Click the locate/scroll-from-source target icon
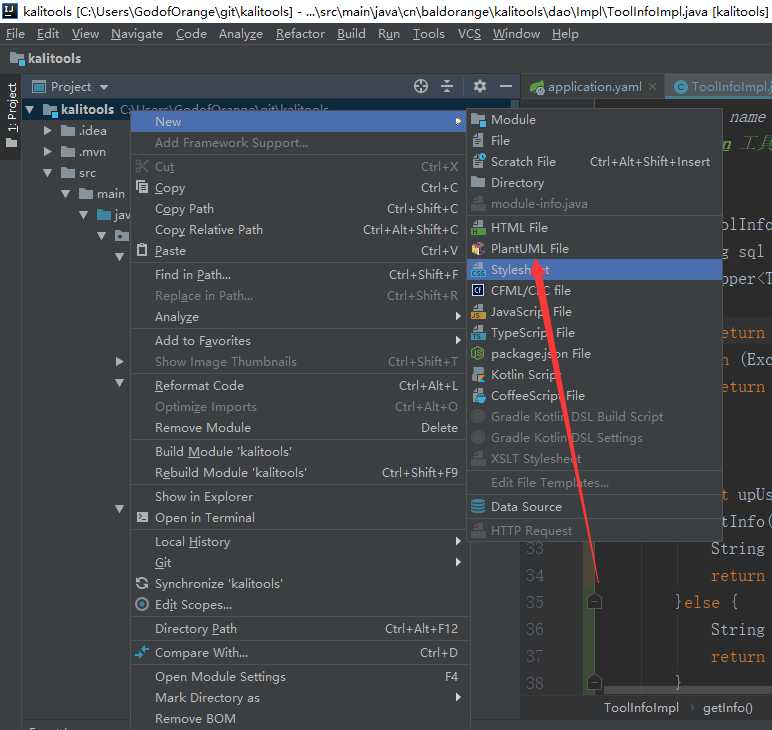Screen dimensions: 772x730 pyautogui.click(x=420, y=87)
